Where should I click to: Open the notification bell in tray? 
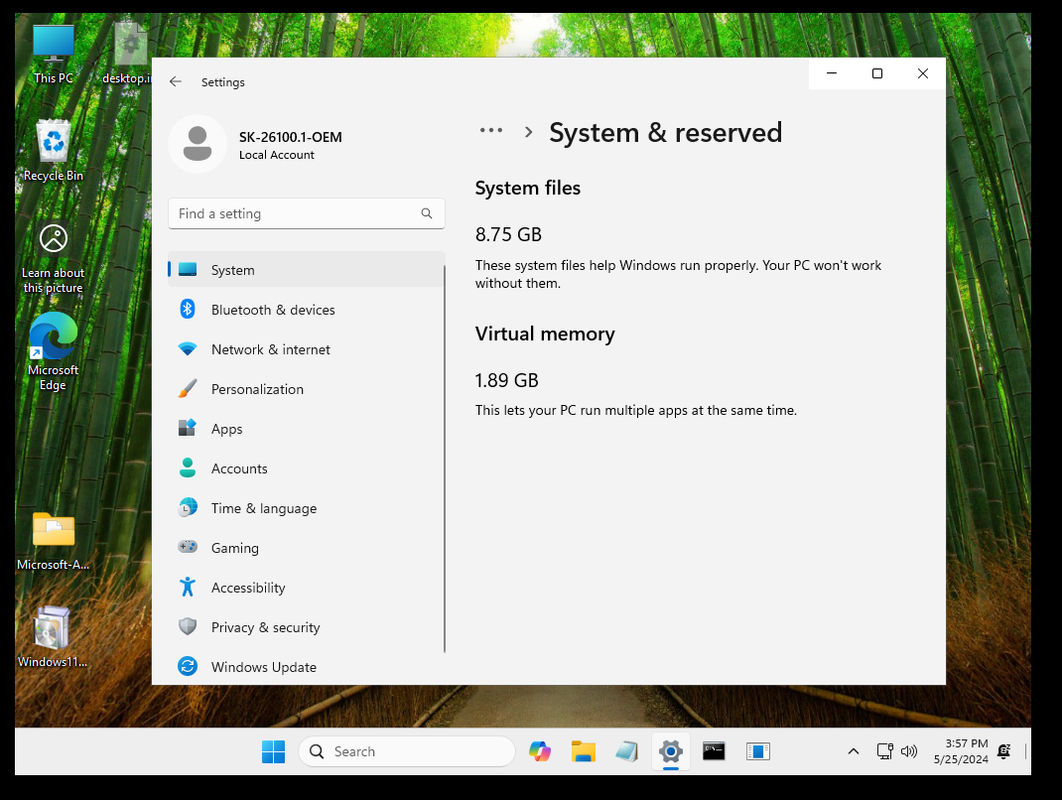coord(1004,751)
